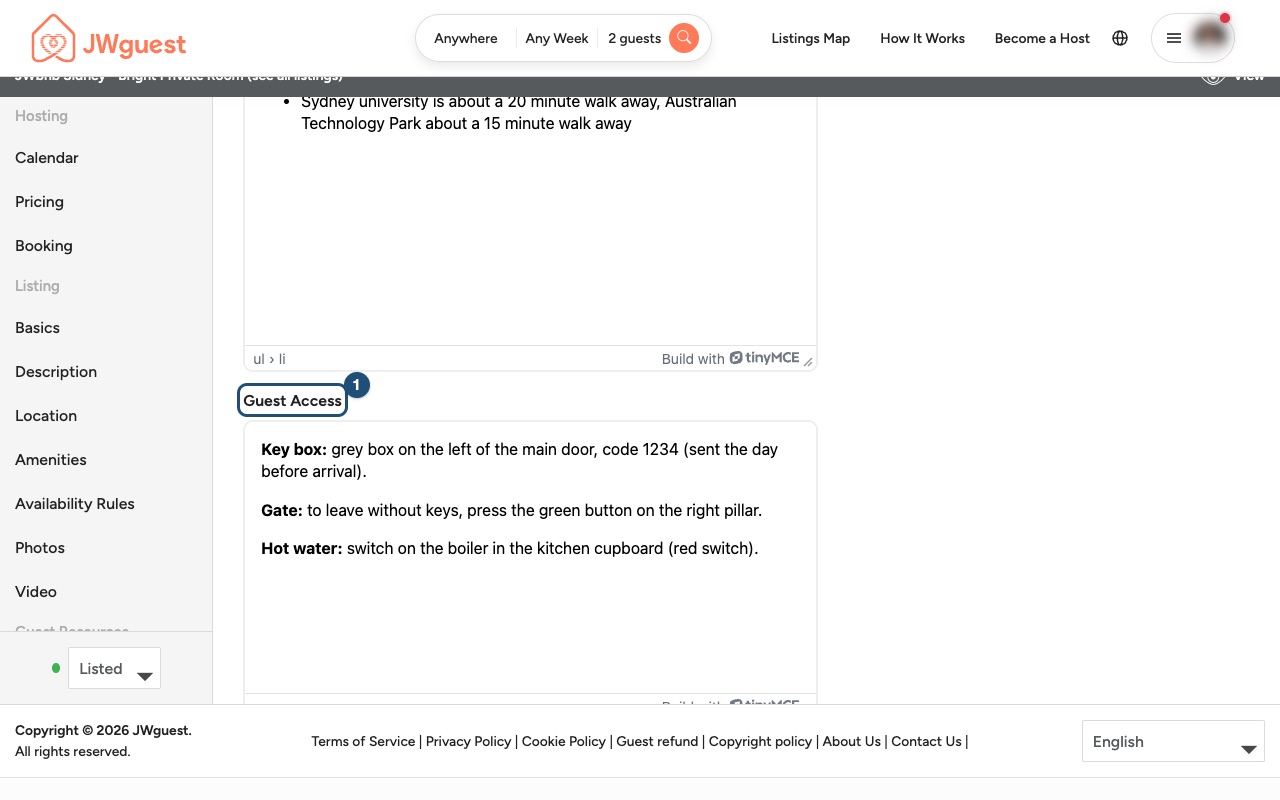
Task: Open Privacy Policy link
Action: pos(469,741)
